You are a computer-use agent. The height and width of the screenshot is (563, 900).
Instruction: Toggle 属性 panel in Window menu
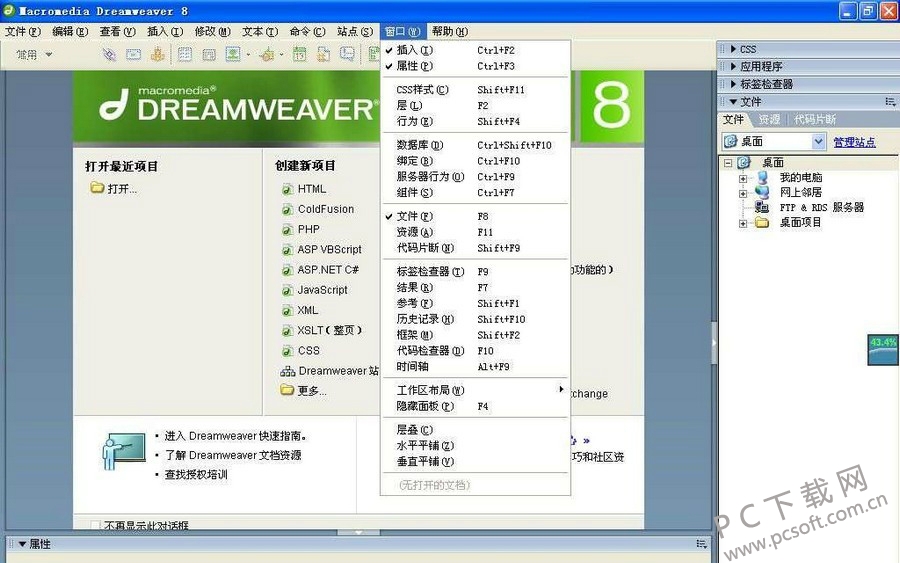tap(475, 66)
